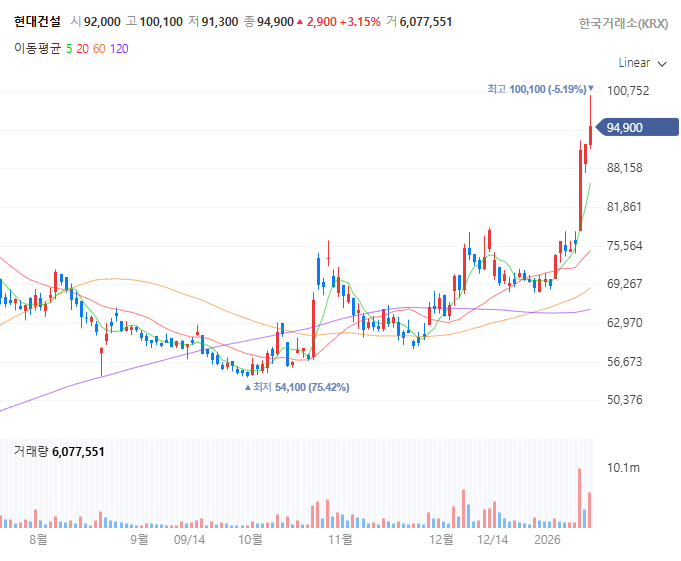Viewport: 681px width, 561px height.
Task: Click the 11월 date axis label
Action: point(340,540)
